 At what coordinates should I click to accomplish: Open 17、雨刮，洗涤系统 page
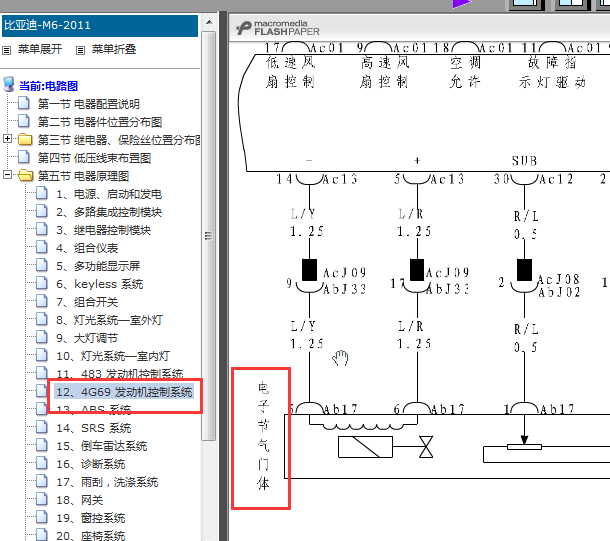[x=107, y=482]
